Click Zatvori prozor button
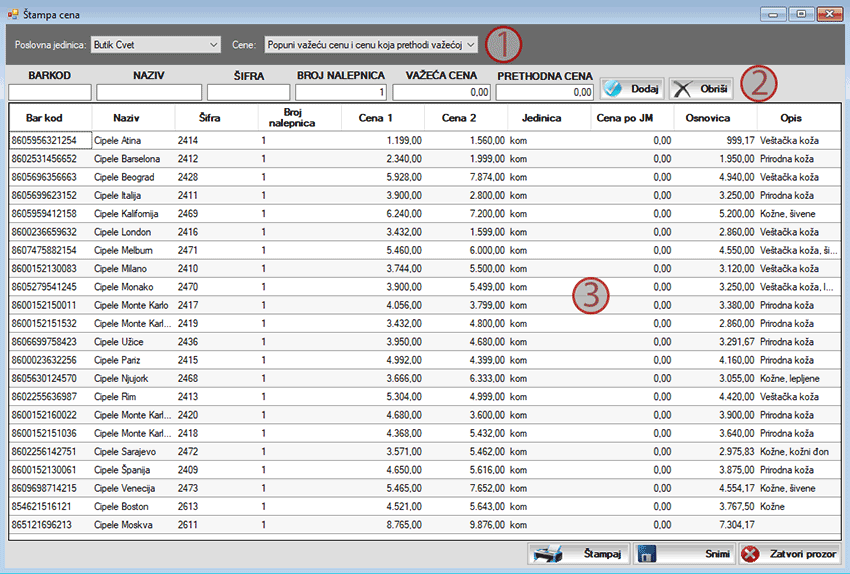This screenshot has width=850, height=574. (789, 554)
